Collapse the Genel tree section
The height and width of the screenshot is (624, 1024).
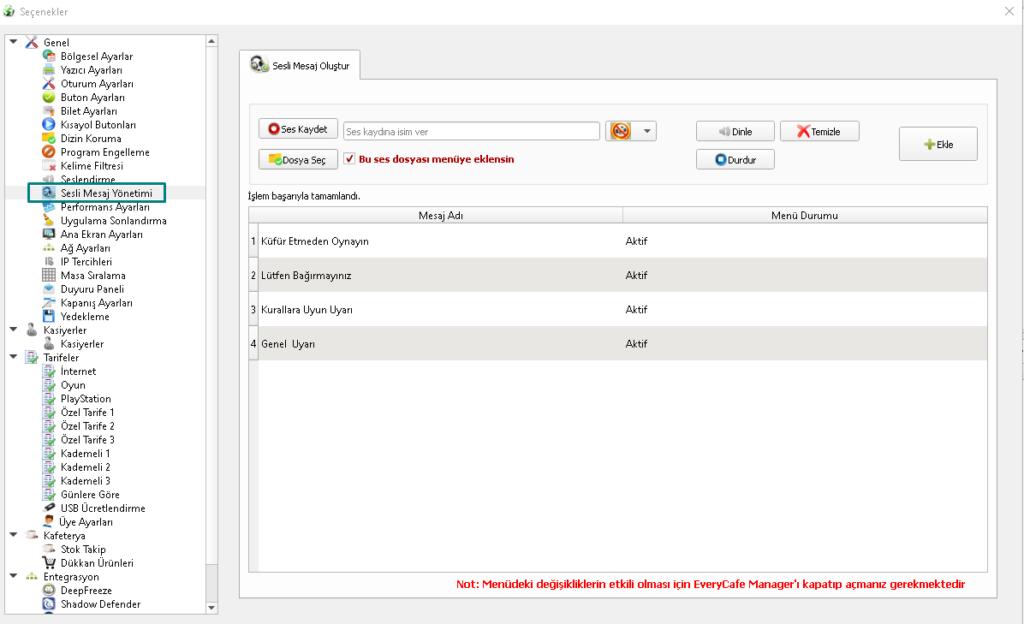tap(13, 42)
